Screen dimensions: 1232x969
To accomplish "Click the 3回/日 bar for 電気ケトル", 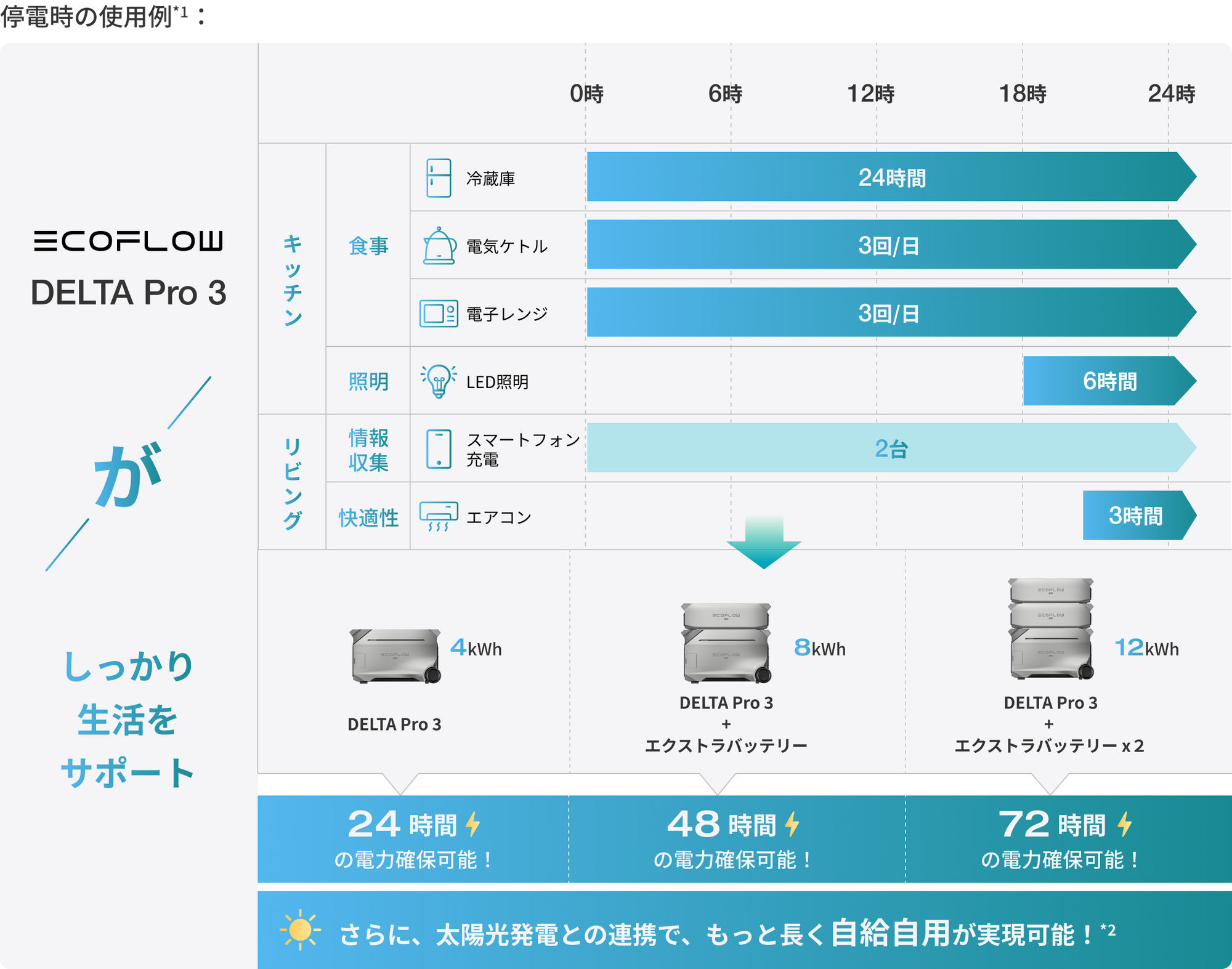I will coord(891,245).
